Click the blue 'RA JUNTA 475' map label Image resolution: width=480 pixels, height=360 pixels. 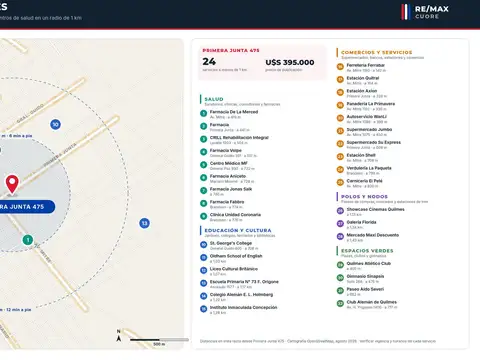point(27,207)
